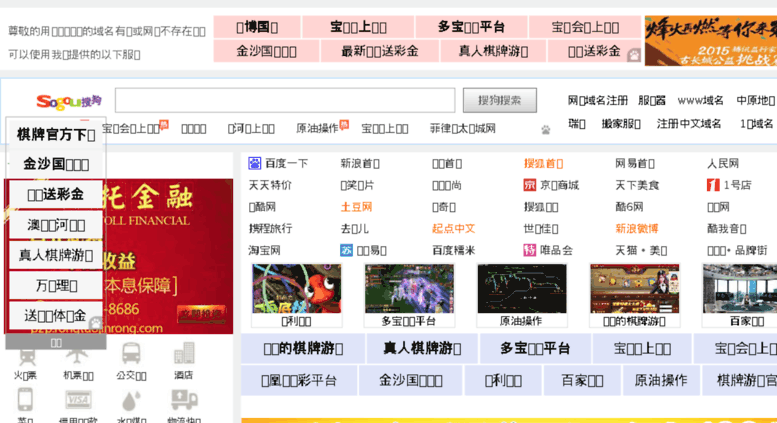Viewport: 777px width, 423px height.
Task: Click the pink 特 icon for 唯品会
Action: (530, 250)
